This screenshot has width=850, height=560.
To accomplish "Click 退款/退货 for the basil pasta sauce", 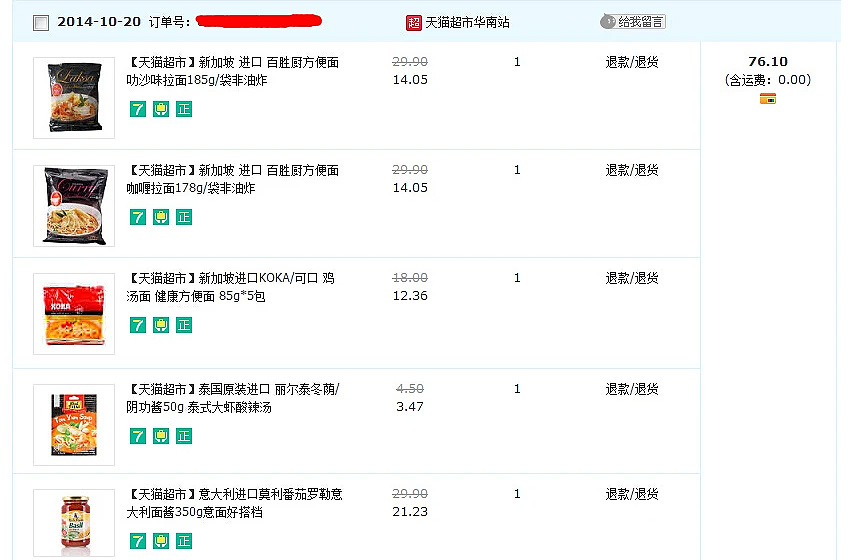I will [x=632, y=494].
